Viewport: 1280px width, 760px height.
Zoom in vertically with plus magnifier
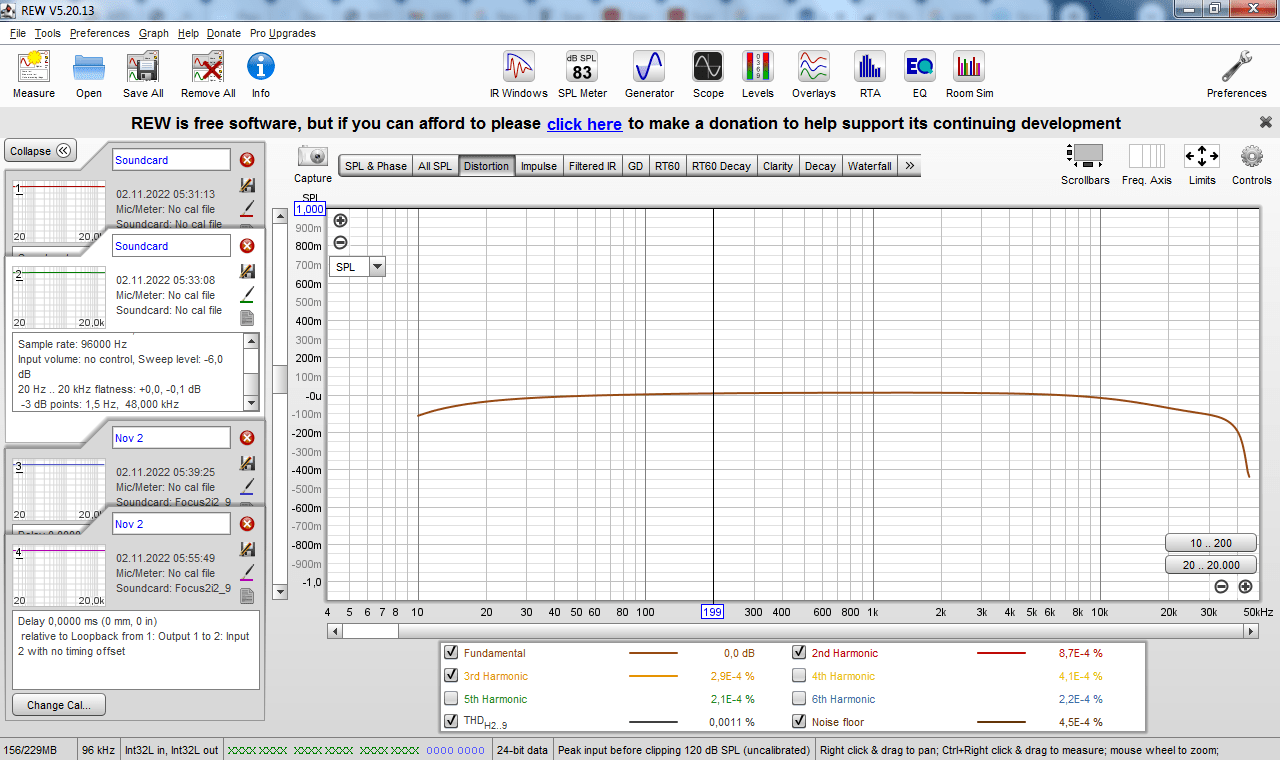pyautogui.click(x=340, y=221)
